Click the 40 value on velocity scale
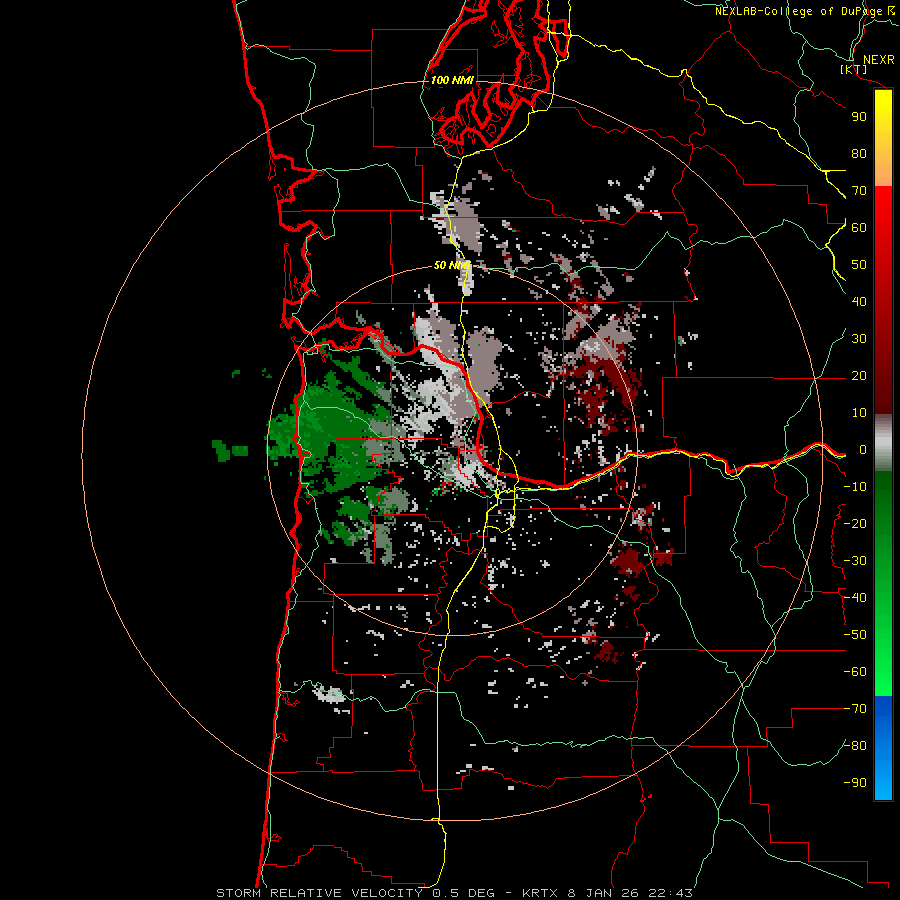 pyautogui.click(x=859, y=302)
